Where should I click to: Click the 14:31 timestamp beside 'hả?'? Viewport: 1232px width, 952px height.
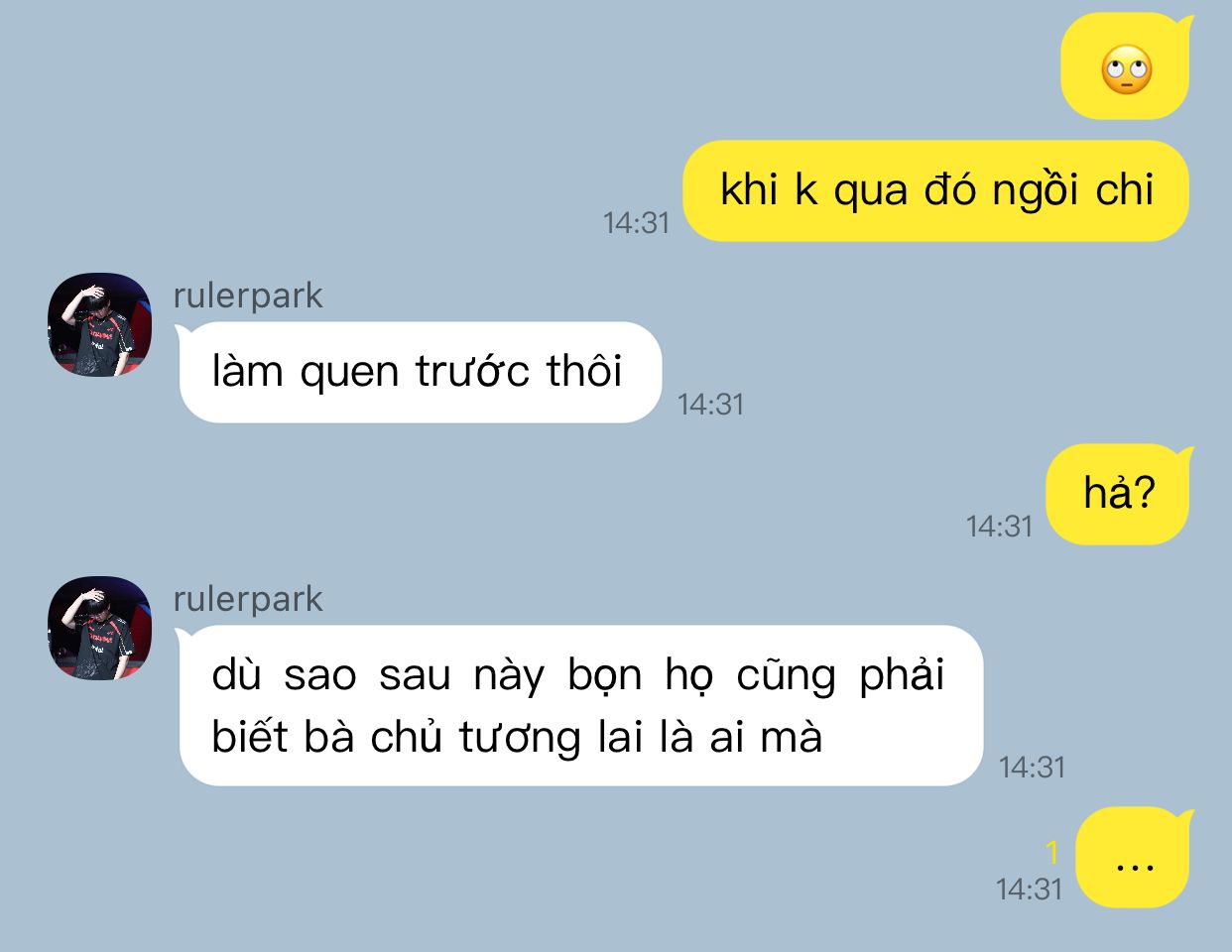[x=1000, y=526]
